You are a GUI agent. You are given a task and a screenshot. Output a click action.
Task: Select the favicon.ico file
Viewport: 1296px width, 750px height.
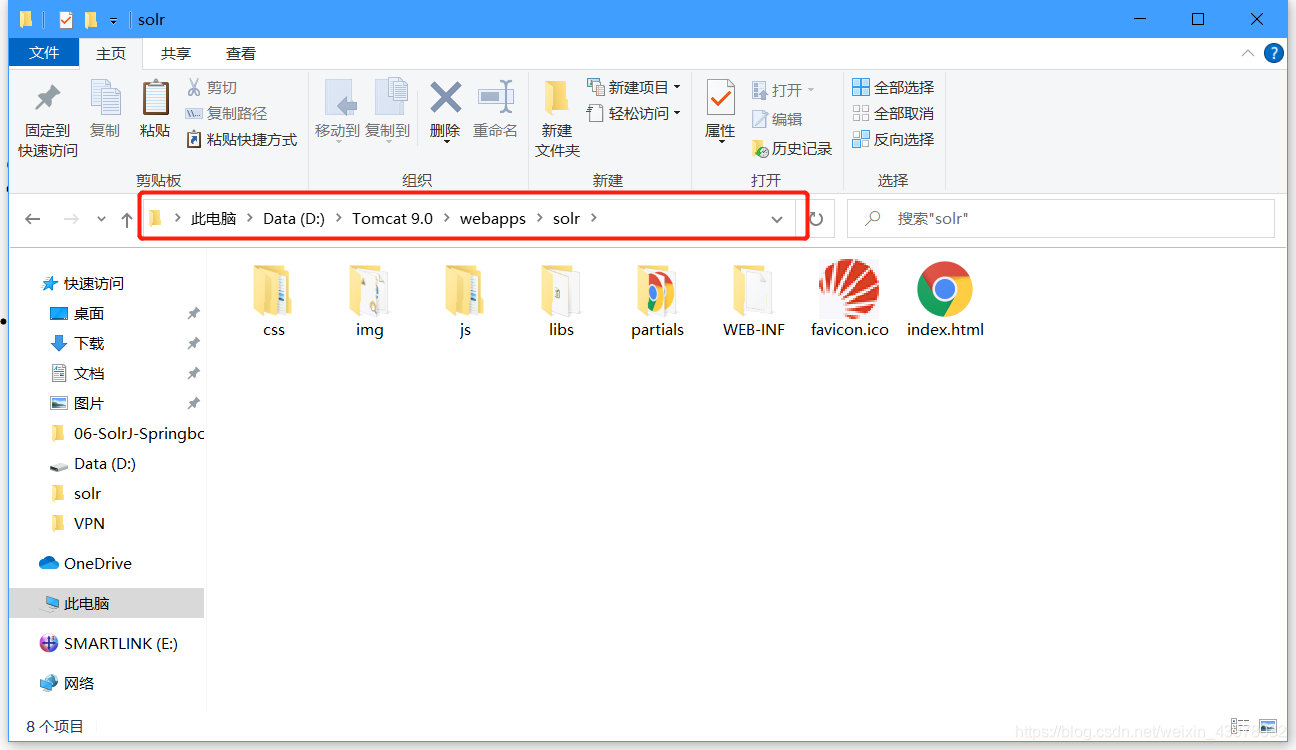(850, 300)
